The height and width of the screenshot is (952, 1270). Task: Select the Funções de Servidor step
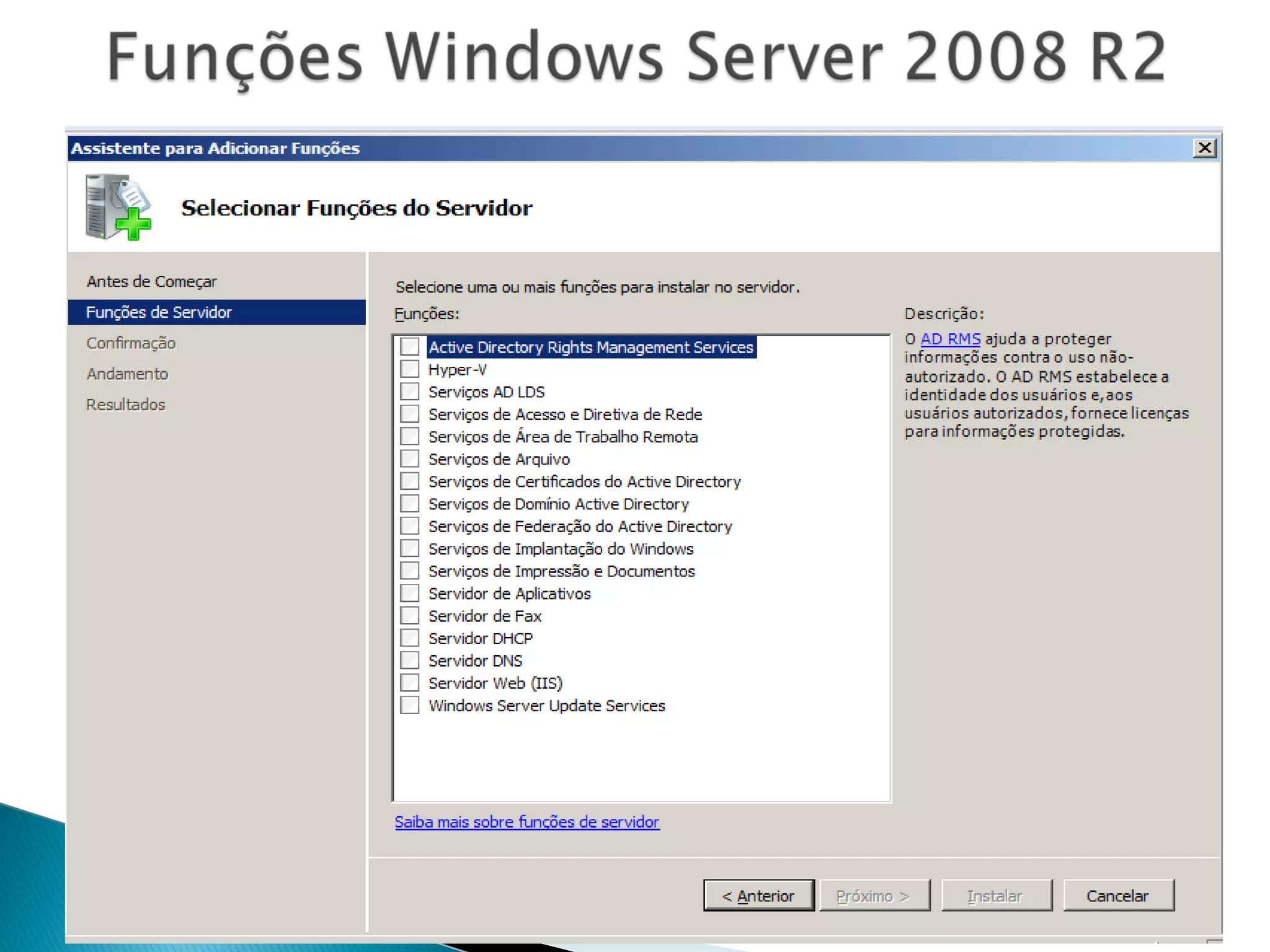159,312
